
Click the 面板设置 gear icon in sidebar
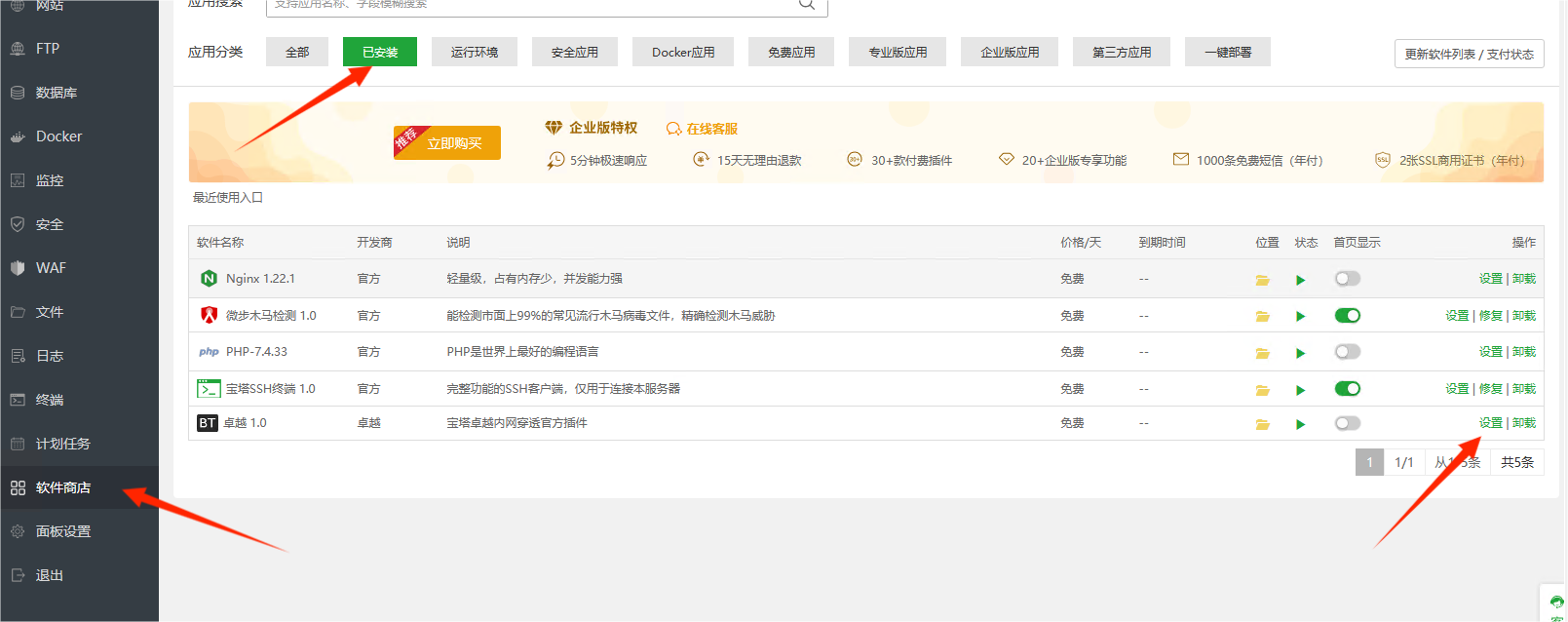click(18, 531)
